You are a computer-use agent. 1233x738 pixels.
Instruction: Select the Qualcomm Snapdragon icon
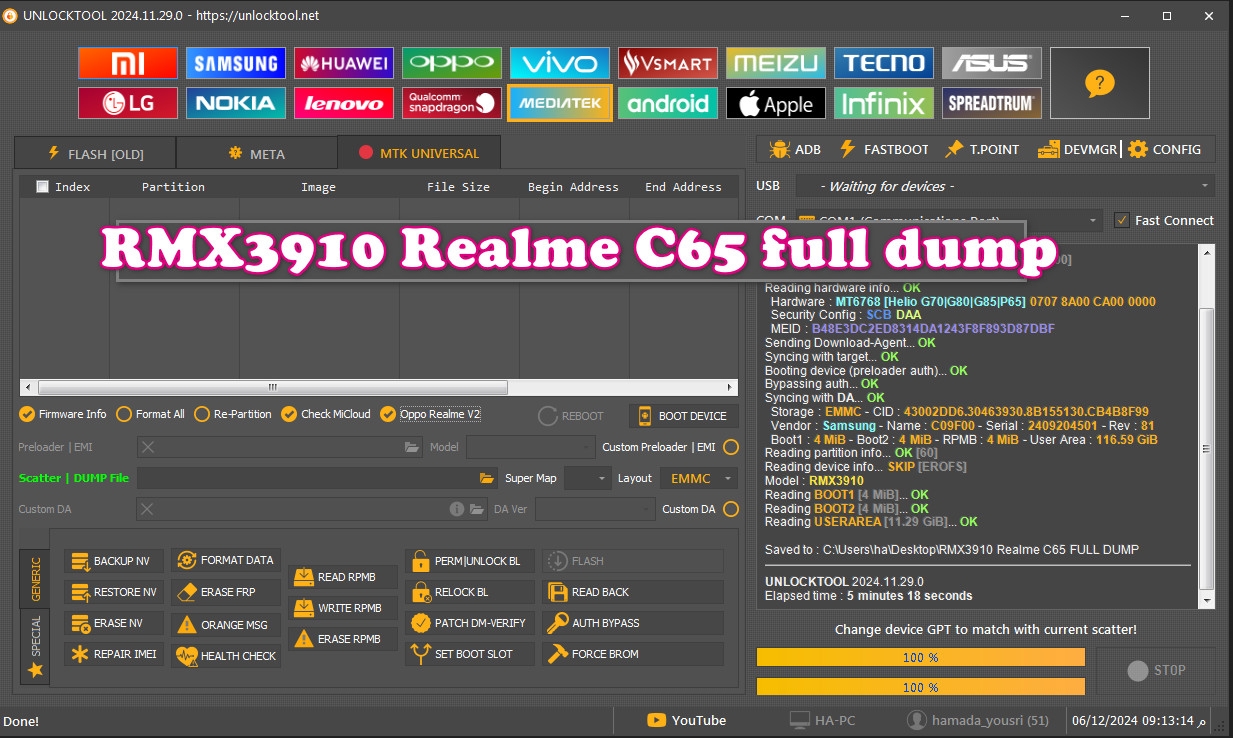[452, 103]
